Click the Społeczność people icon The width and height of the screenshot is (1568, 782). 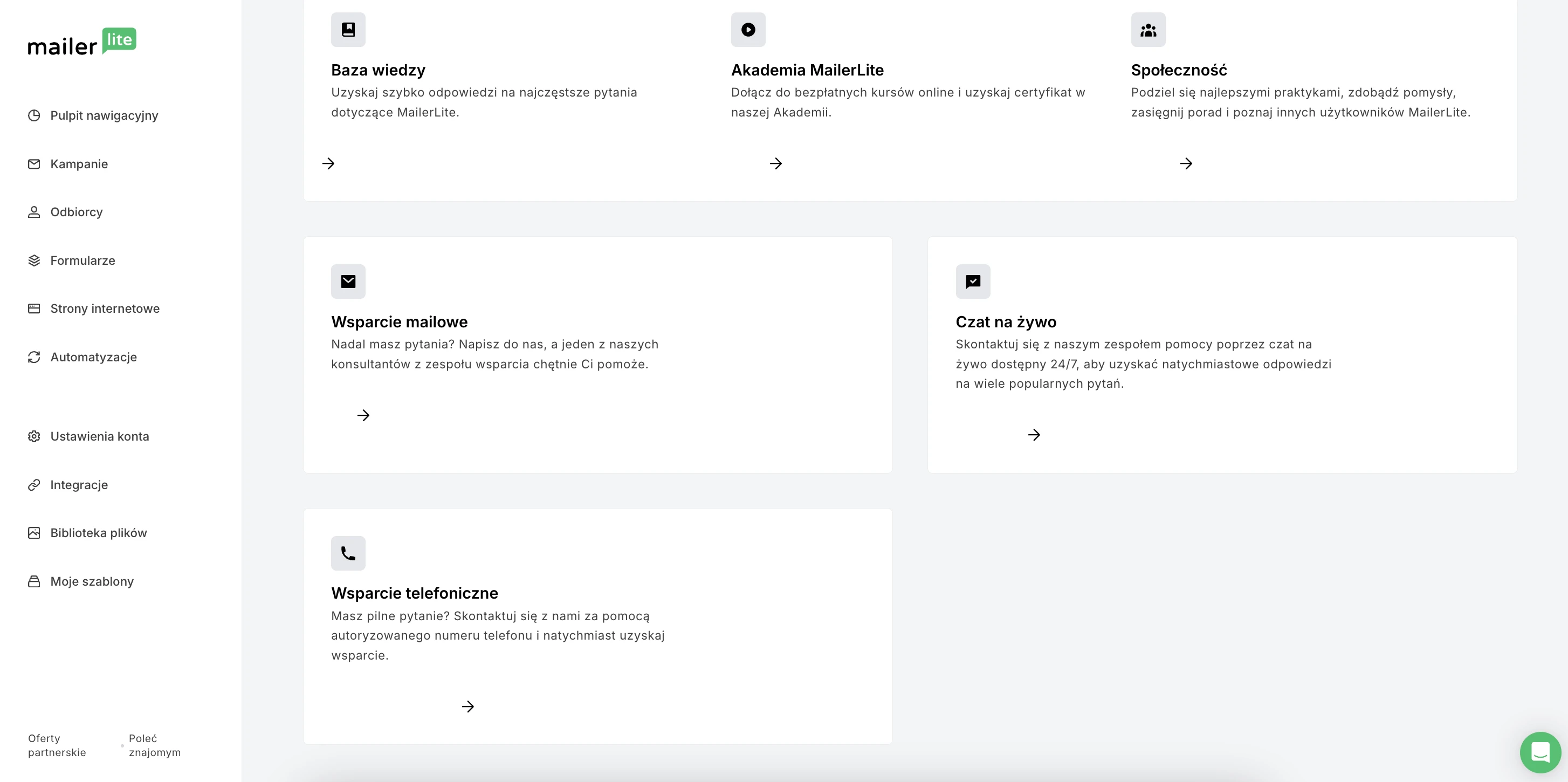point(1148,29)
